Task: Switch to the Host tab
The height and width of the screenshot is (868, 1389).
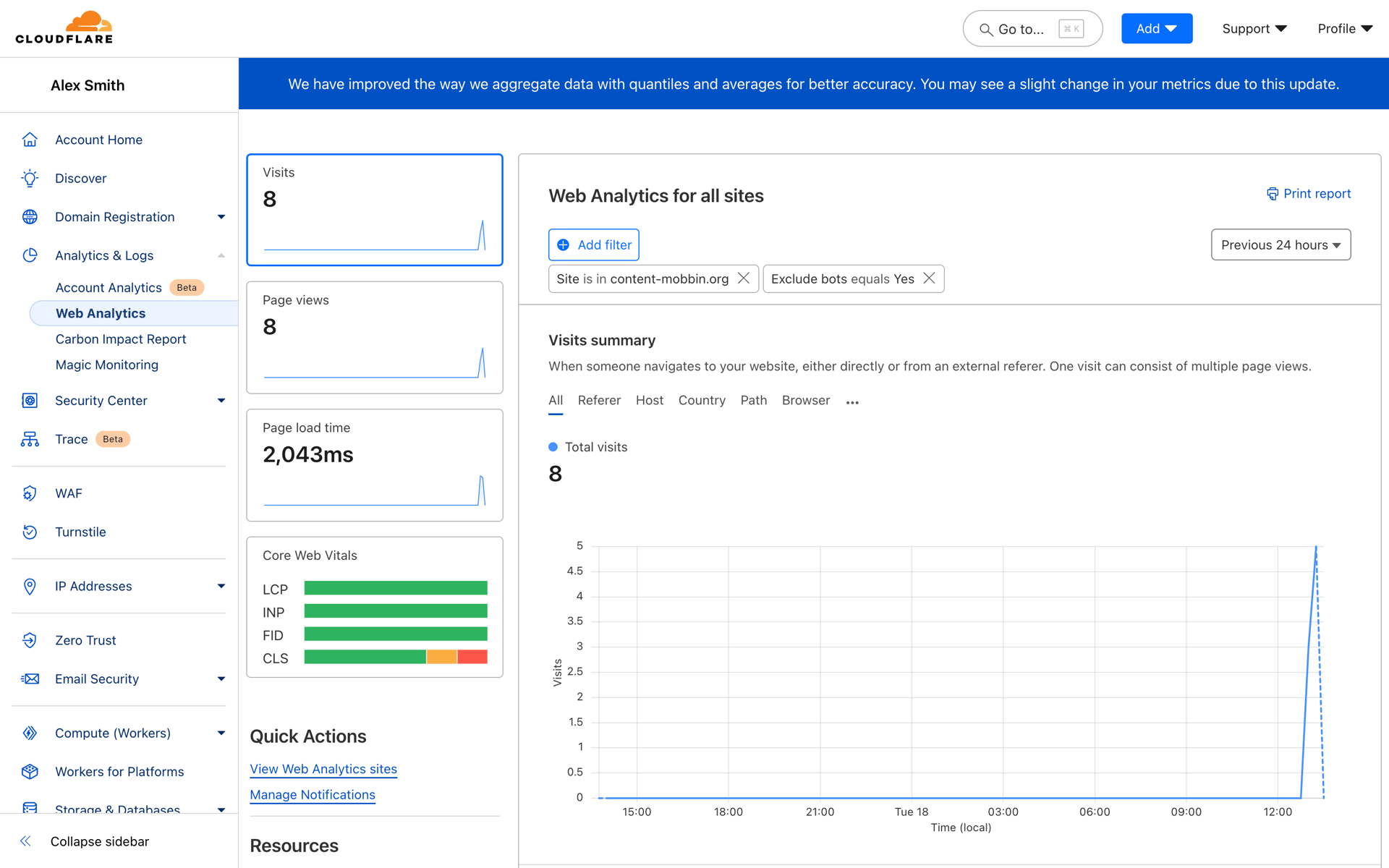Action: click(650, 401)
